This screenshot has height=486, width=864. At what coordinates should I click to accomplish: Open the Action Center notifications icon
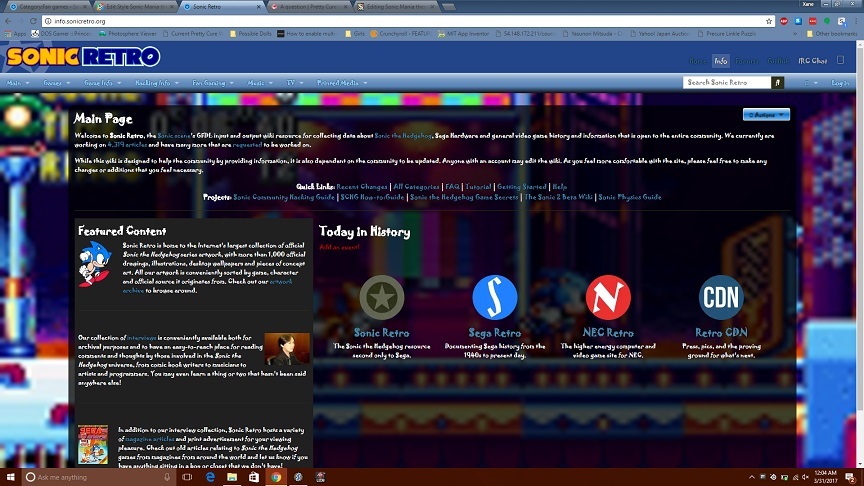click(850, 477)
